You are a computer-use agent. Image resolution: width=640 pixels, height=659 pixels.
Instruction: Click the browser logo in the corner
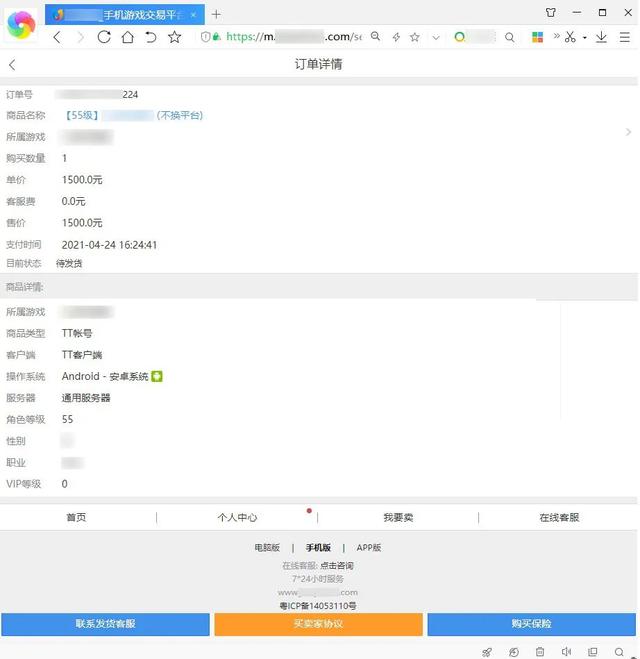tap(21, 25)
